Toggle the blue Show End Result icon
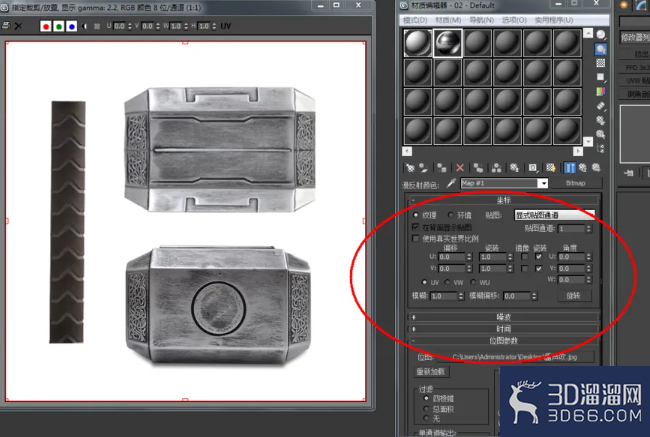Screen dimensions: 650x437 [570, 168]
